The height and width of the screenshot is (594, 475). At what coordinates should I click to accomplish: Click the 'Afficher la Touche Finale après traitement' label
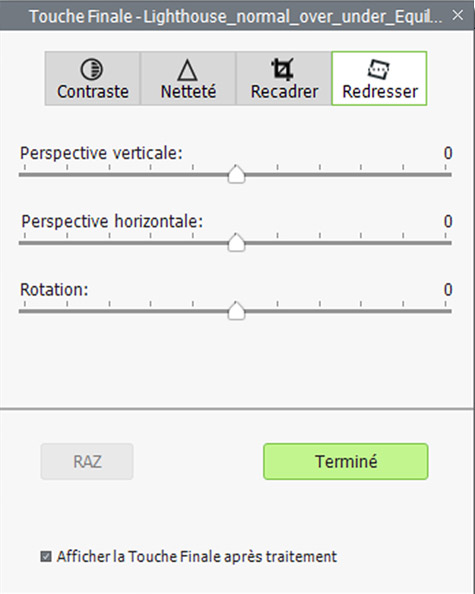click(197, 556)
